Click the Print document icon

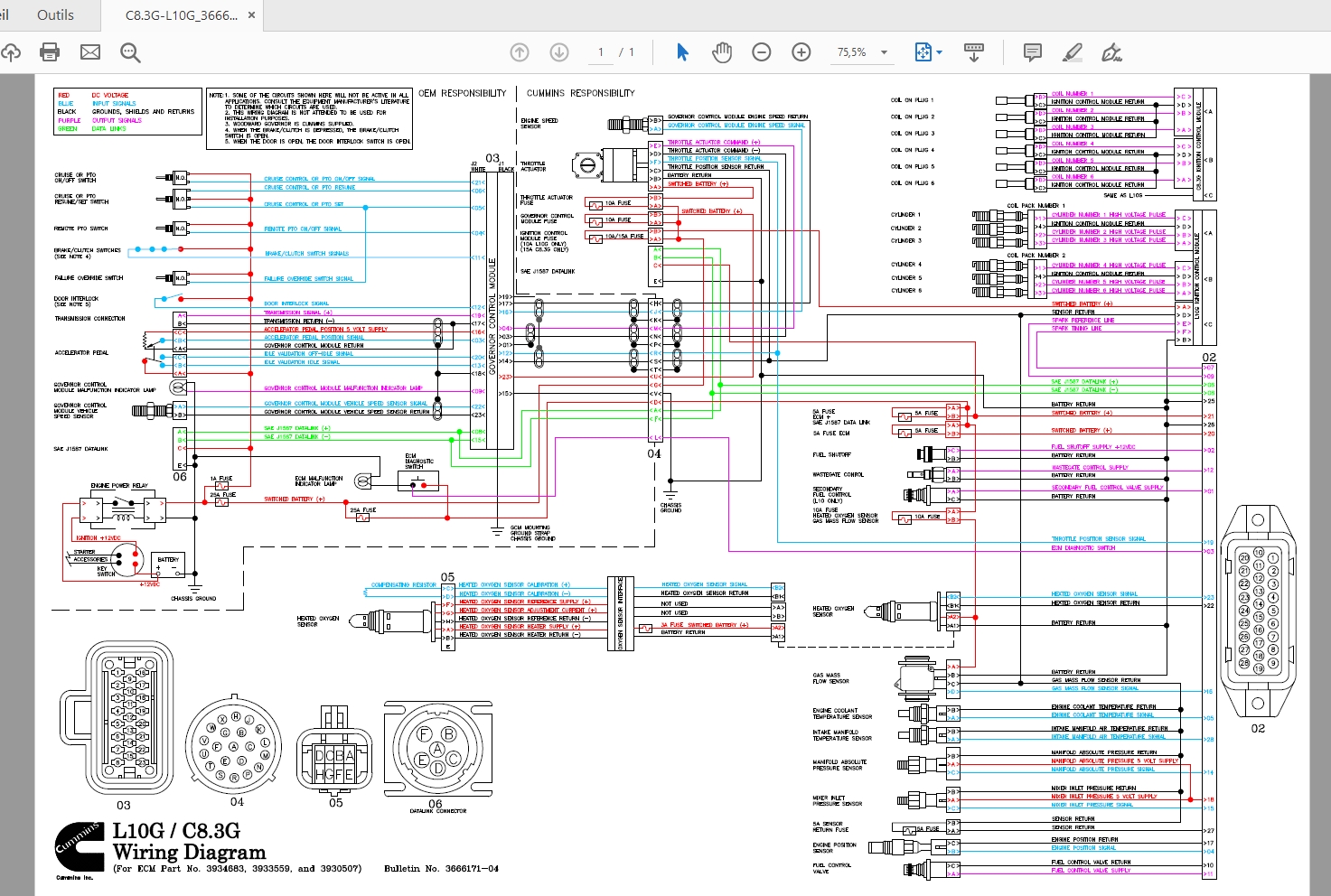click(x=49, y=51)
